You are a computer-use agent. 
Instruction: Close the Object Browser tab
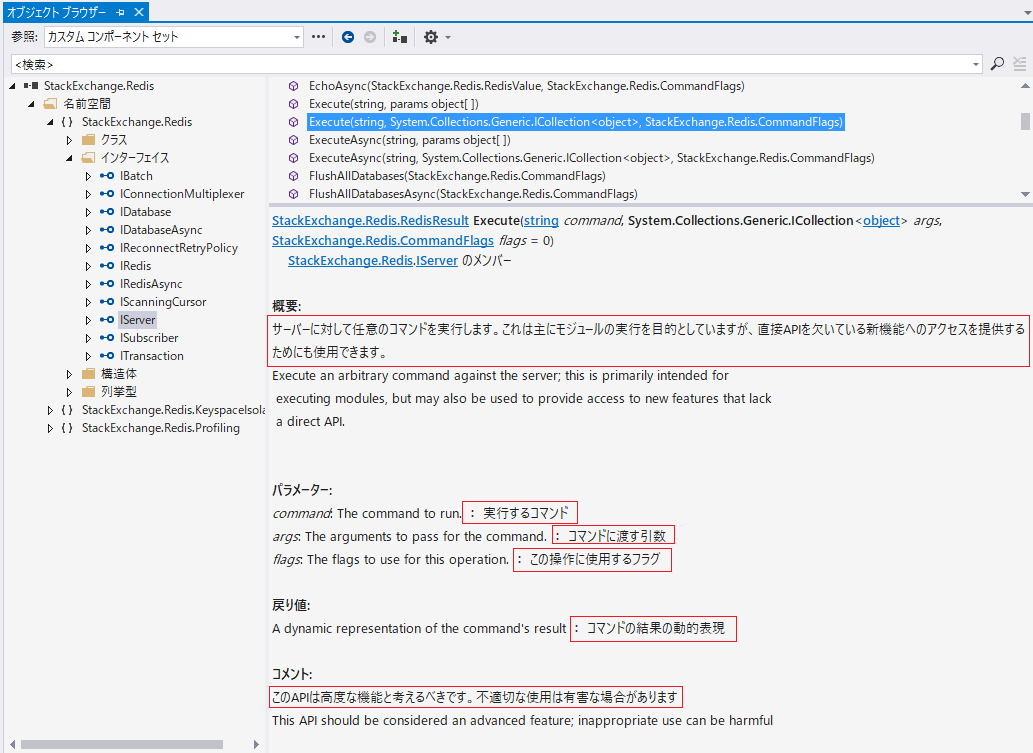pyautogui.click(x=139, y=12)
